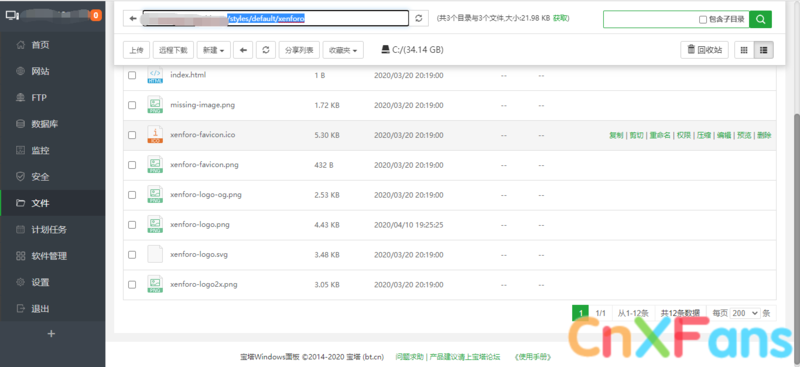Check the box for xenforo-logo.svg
The width and height of the screenshot is (800, 367).
pos(132,255)
